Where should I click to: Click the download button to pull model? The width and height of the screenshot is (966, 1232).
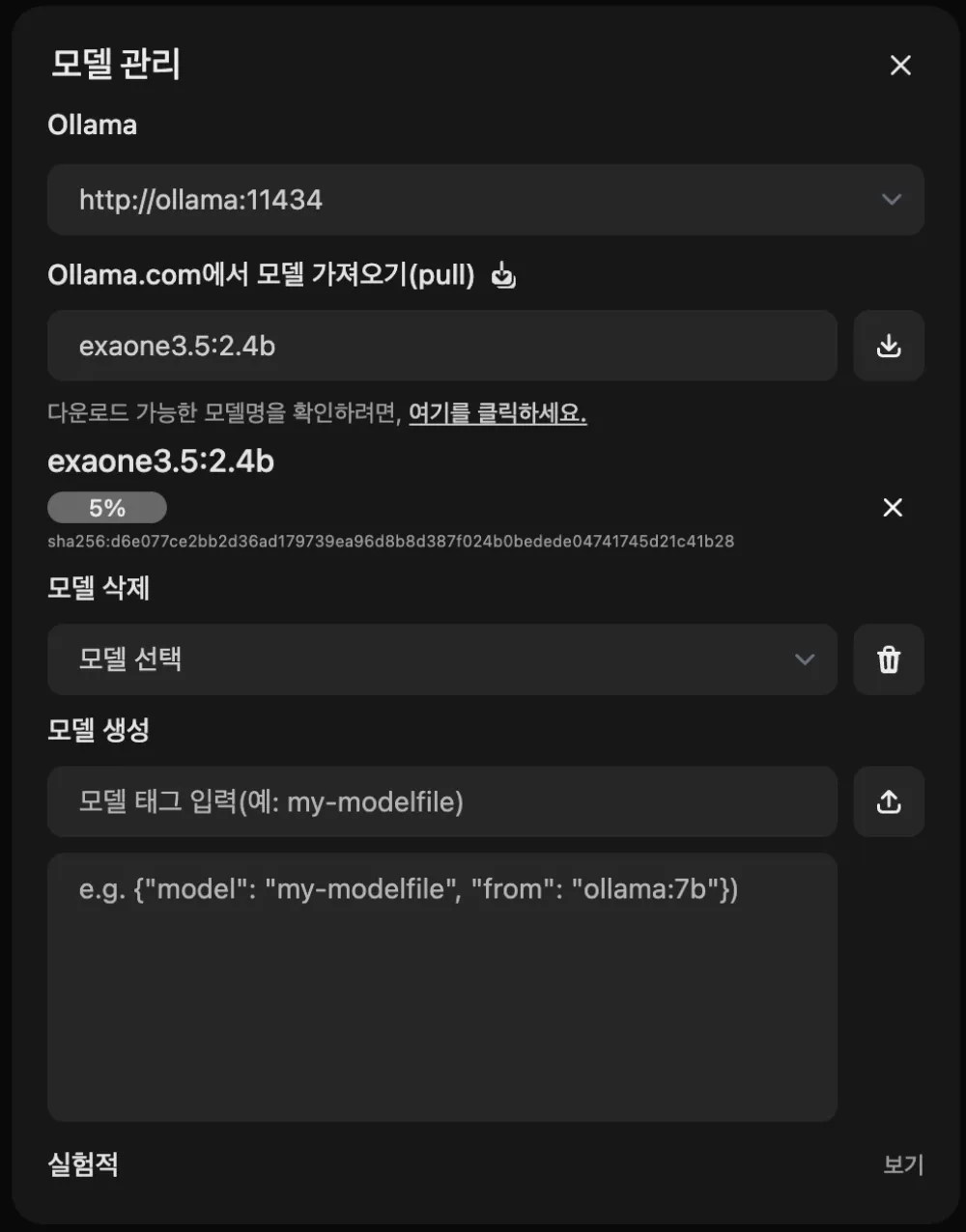(889, 346)
